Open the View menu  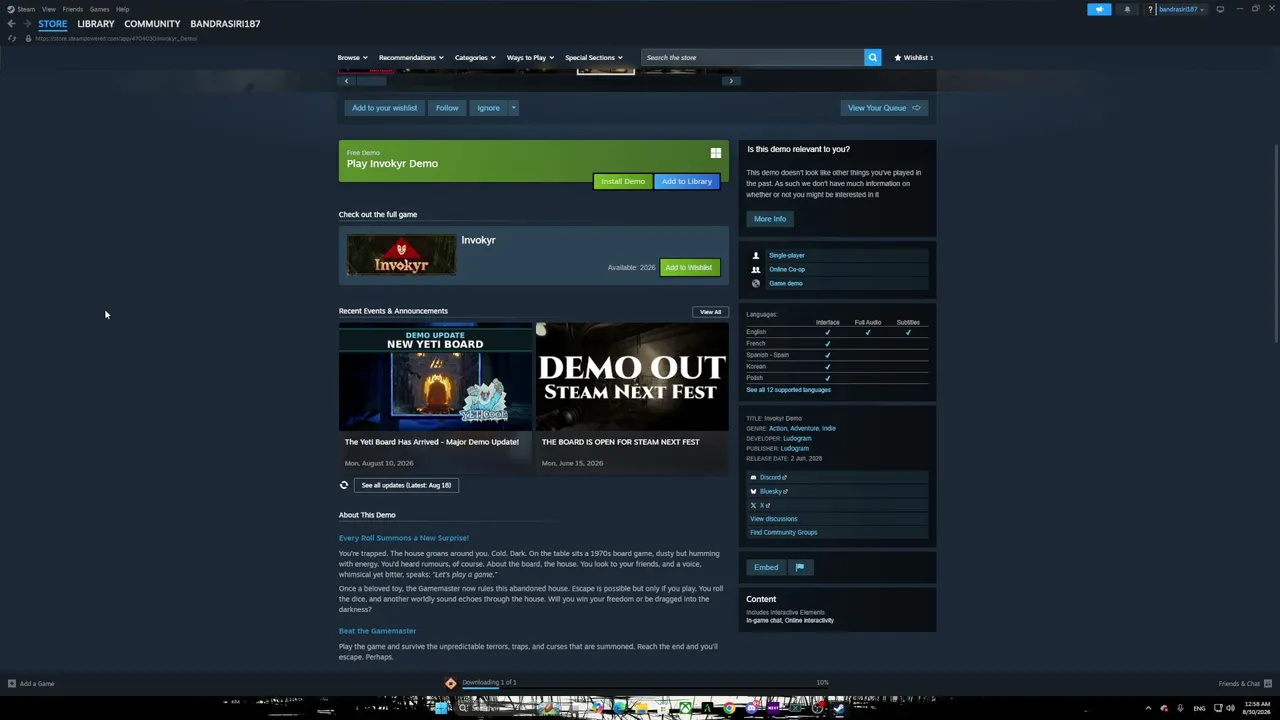click(48, 9)
